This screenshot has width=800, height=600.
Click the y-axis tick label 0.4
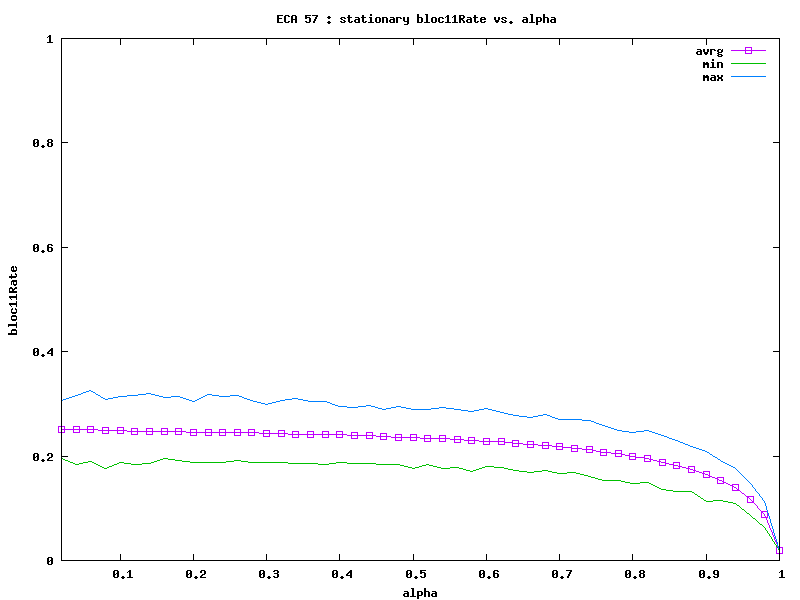click(x=44, y=352)
